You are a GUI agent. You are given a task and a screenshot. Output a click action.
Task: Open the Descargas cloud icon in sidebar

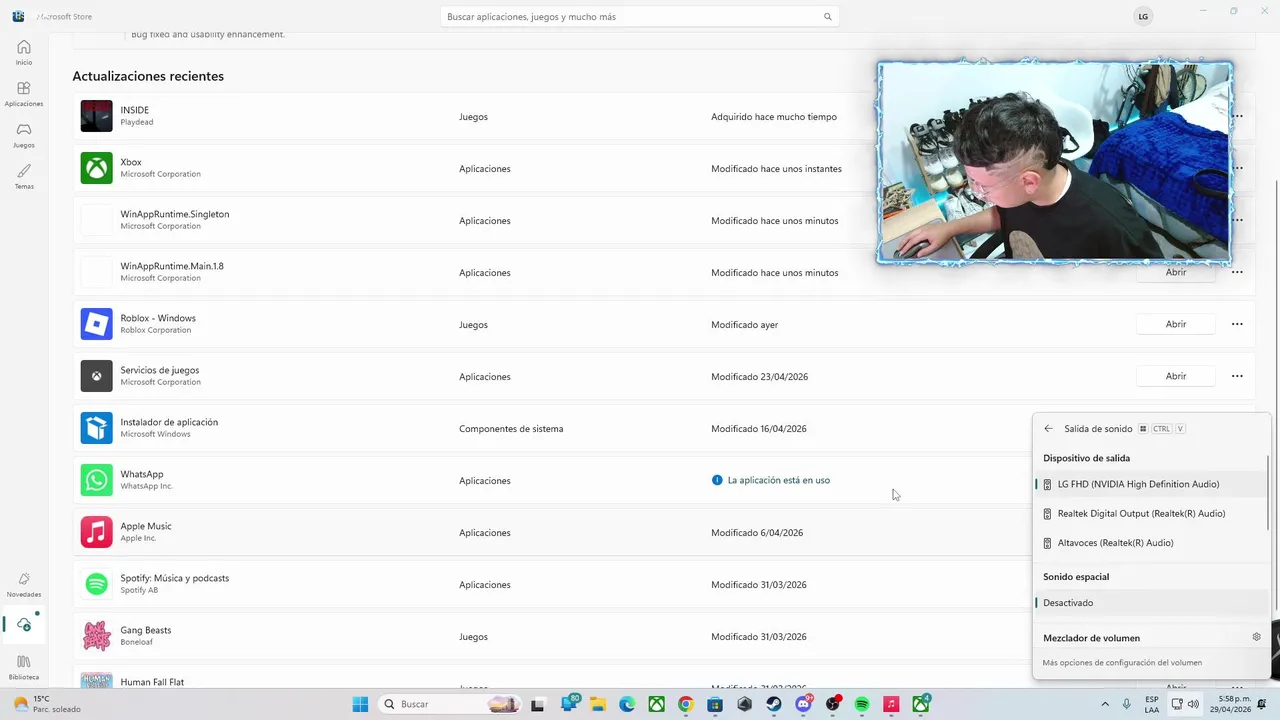pyautogui.click(x=23, y=625)
